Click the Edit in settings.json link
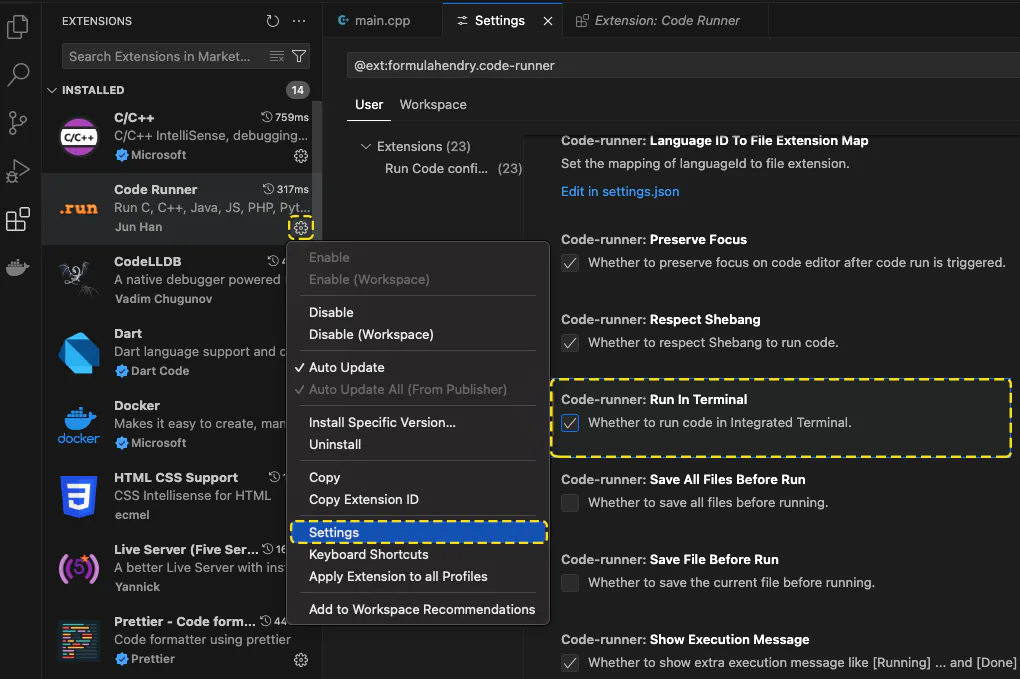Viewport: 1020px width, 679px height. [620, 191]
